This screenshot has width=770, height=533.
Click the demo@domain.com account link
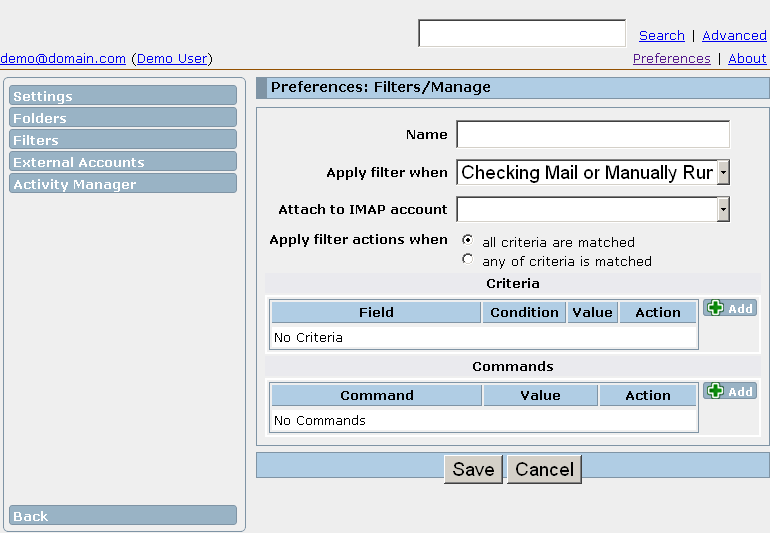(63, 58)
